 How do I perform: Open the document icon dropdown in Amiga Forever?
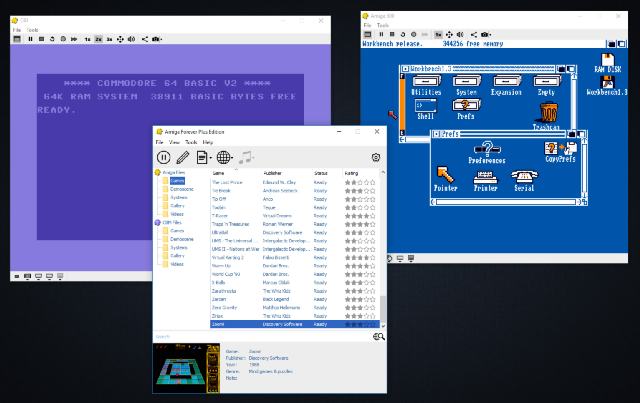(x=204, y=157)
